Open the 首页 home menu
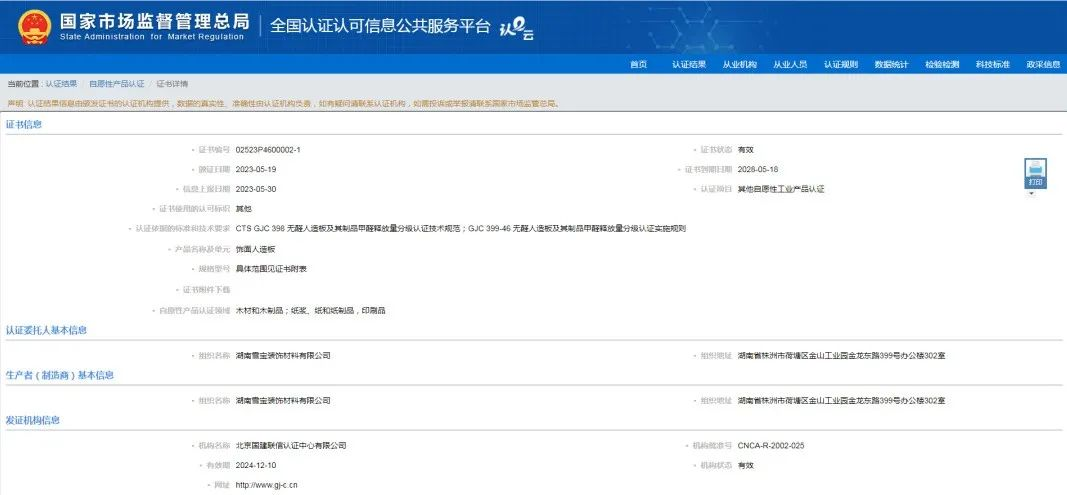The height and width of the screenshot is (495, 1067). [638, 64]
